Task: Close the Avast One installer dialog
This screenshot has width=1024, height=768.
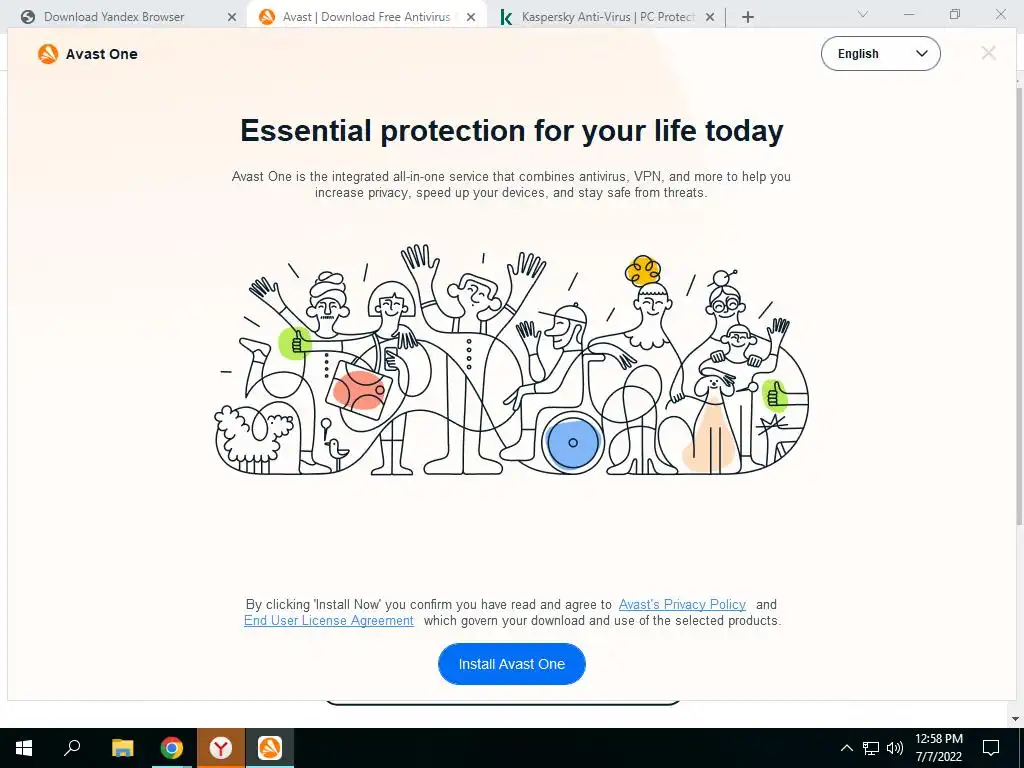Action: (988, 53)
